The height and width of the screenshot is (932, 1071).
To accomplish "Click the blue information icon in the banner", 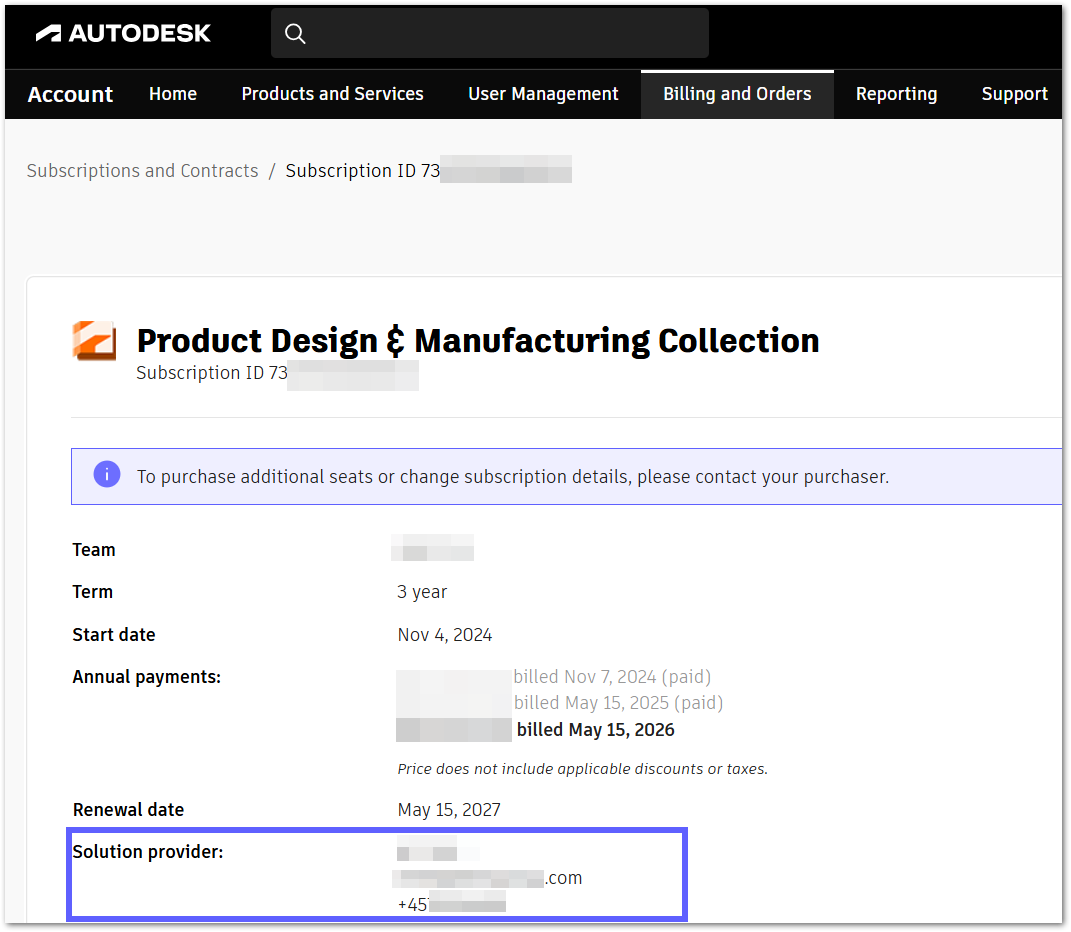I will (106, 474).
